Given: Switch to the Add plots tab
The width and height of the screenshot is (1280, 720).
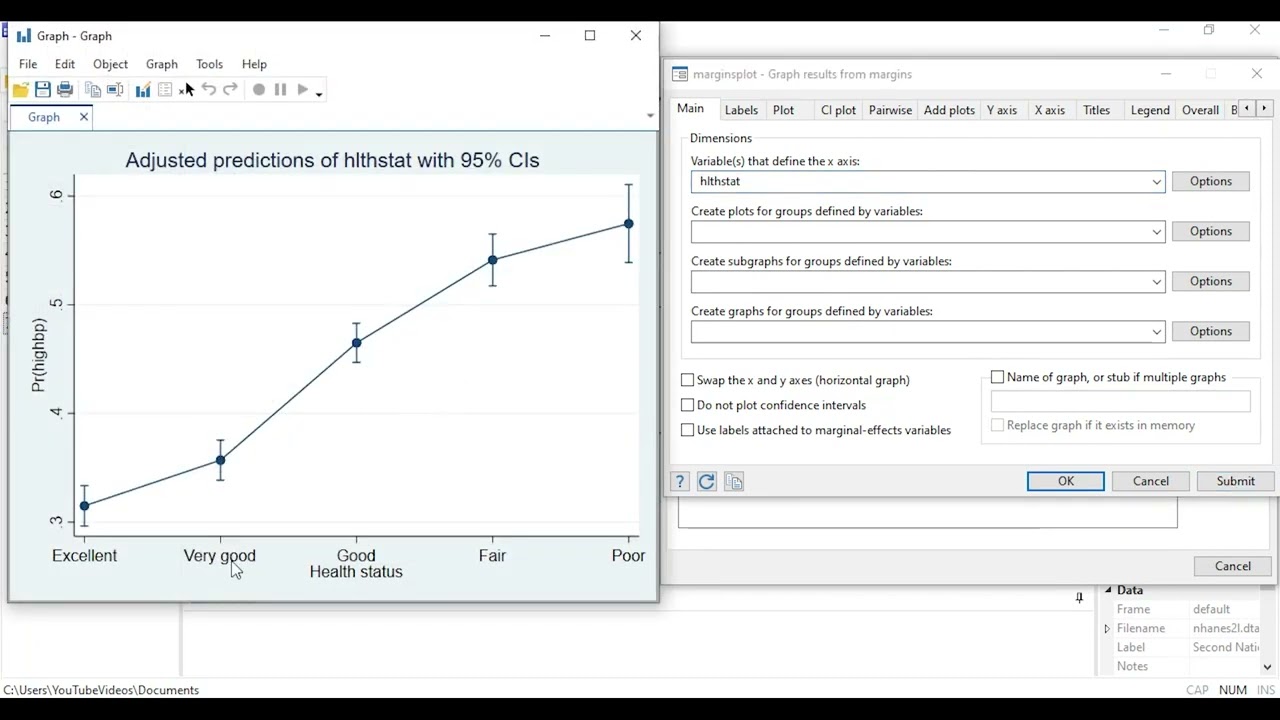Looking at the screenshot, I should [x=949, y=110].
